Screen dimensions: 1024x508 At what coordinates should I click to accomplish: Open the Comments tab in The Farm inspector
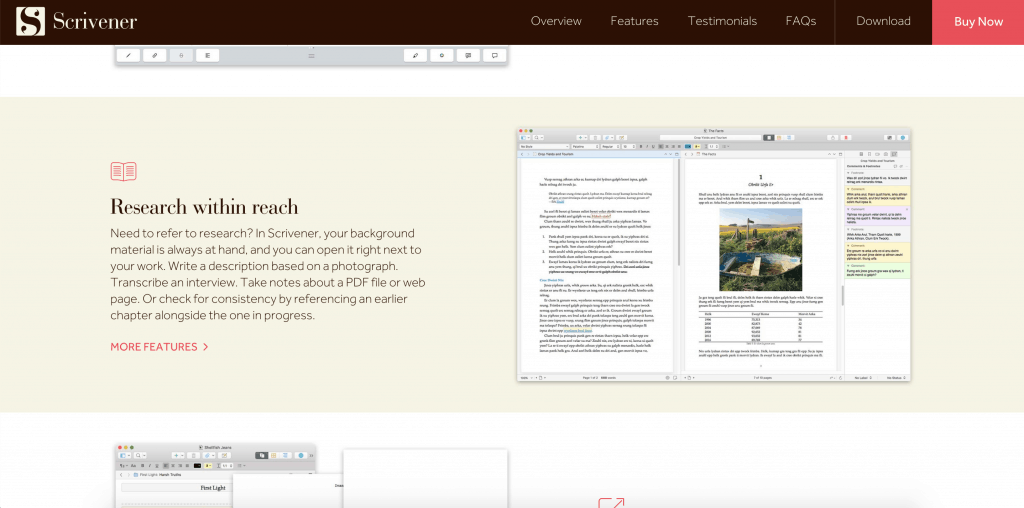(x=895, y=154)
